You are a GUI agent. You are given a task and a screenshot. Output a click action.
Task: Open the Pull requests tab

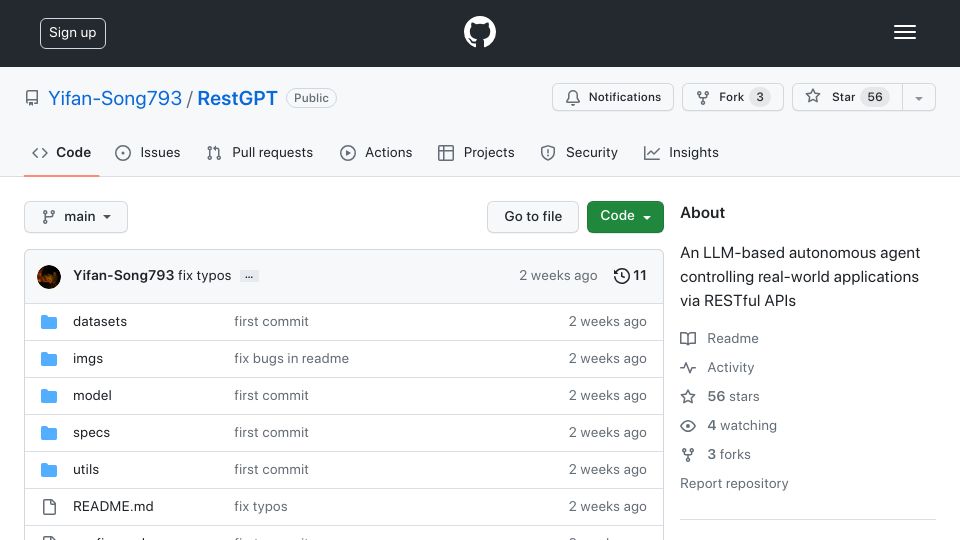pos(260,152)
